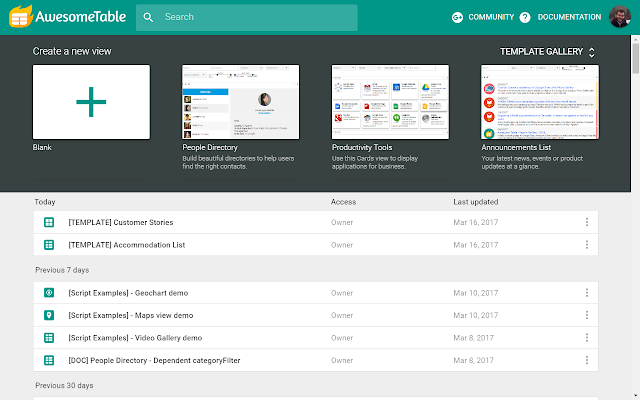Click the question mark help icon
This screenshot has height=400, width=640.
tap(525, 17)
